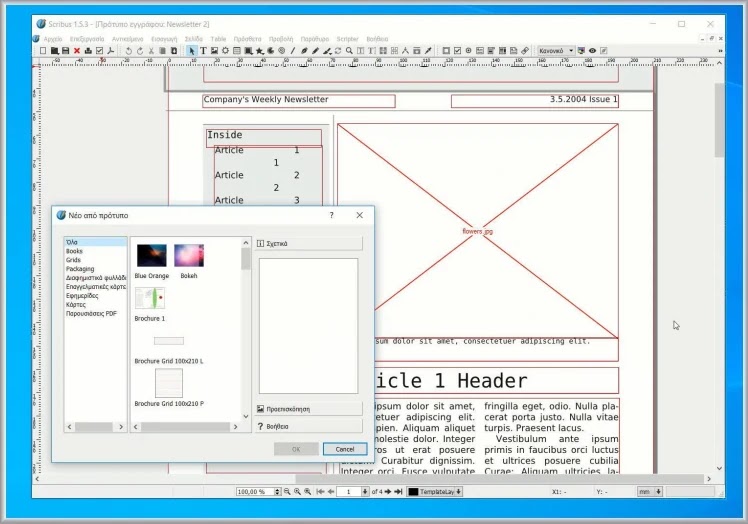Select the Zoom magnifier tool

point(349,51)
